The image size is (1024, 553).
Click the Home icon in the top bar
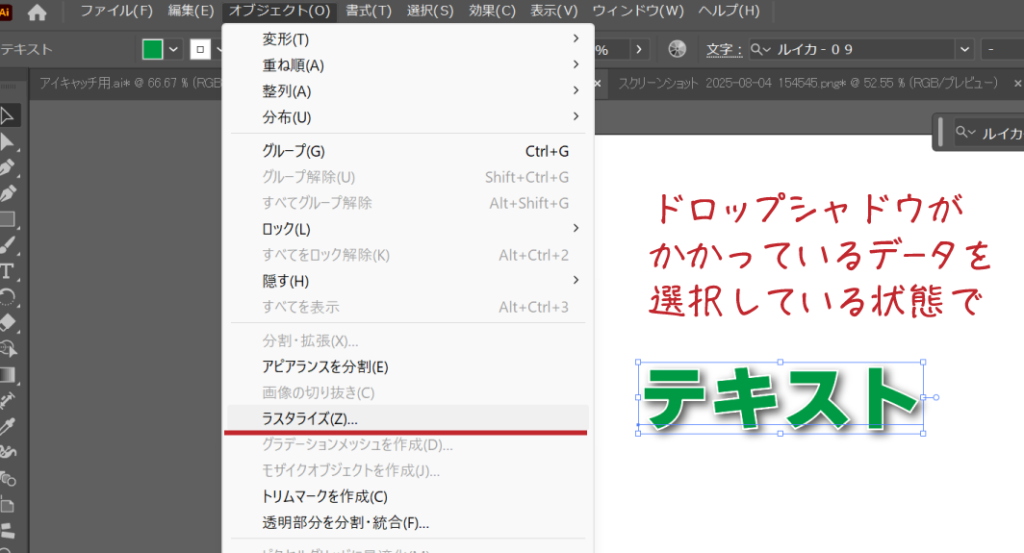pos(37,12)
